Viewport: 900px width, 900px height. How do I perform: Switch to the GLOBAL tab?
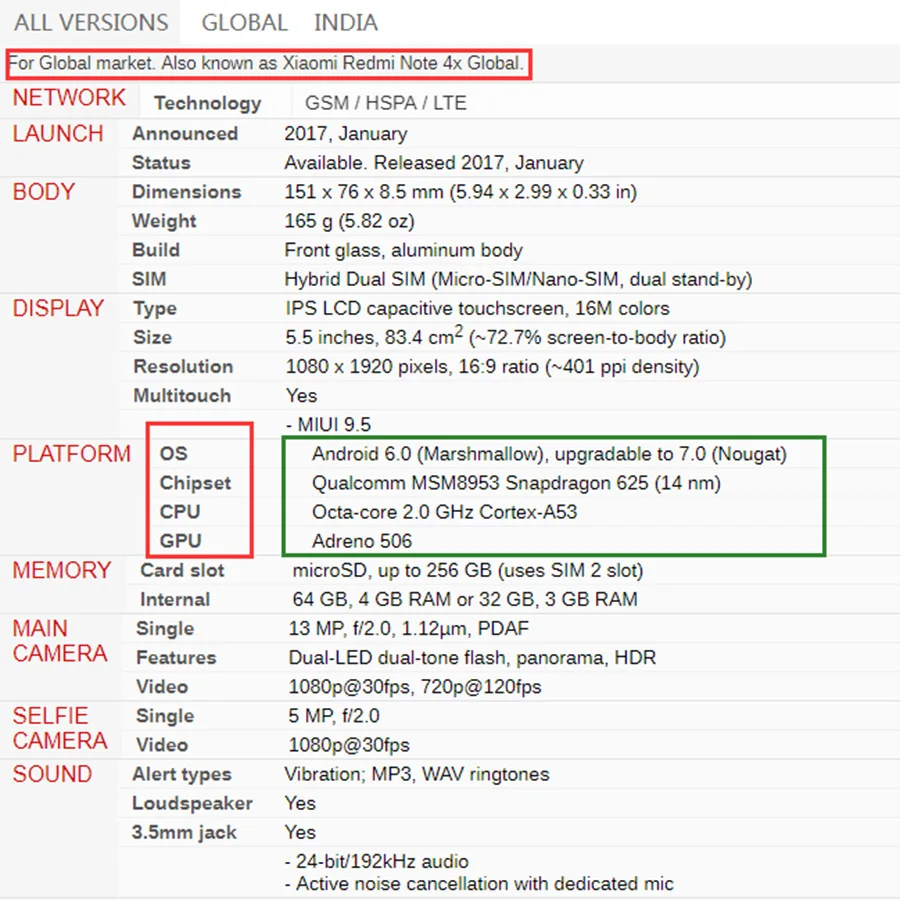(x=245, y=23)
